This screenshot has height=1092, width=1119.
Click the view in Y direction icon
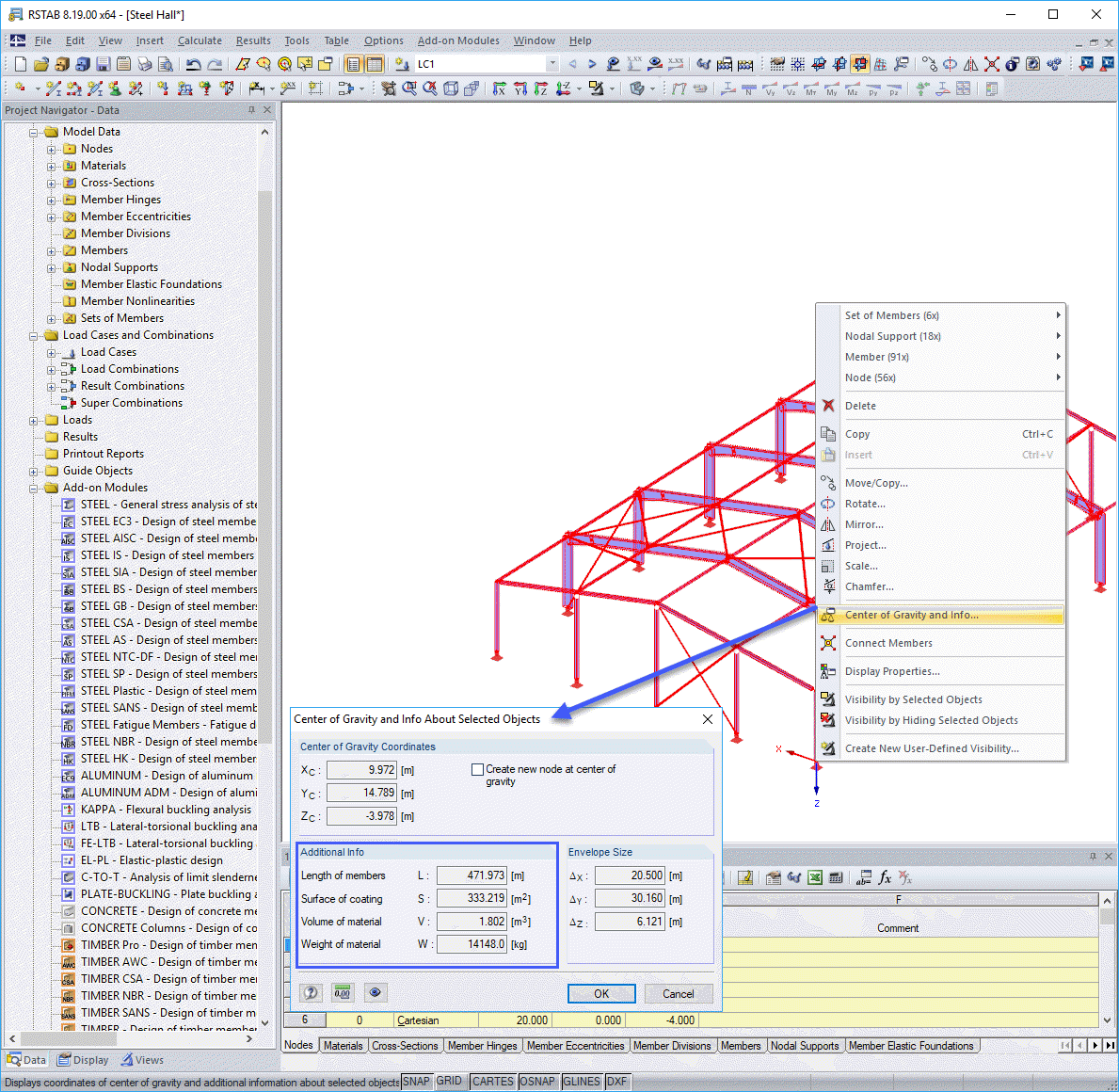(x=520, y=89)
